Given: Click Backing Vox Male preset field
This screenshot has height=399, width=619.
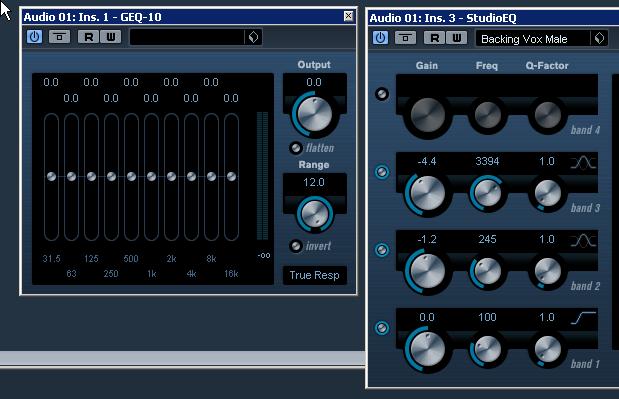Looking at the screenshot, I should 533,39.
